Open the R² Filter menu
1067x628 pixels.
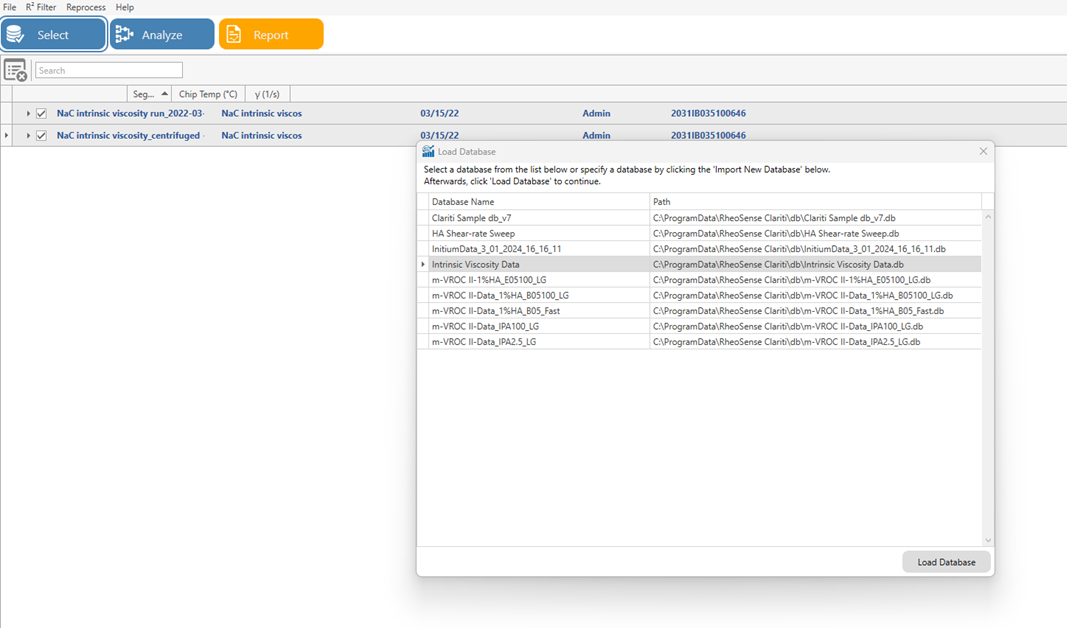tap(41, 7)
